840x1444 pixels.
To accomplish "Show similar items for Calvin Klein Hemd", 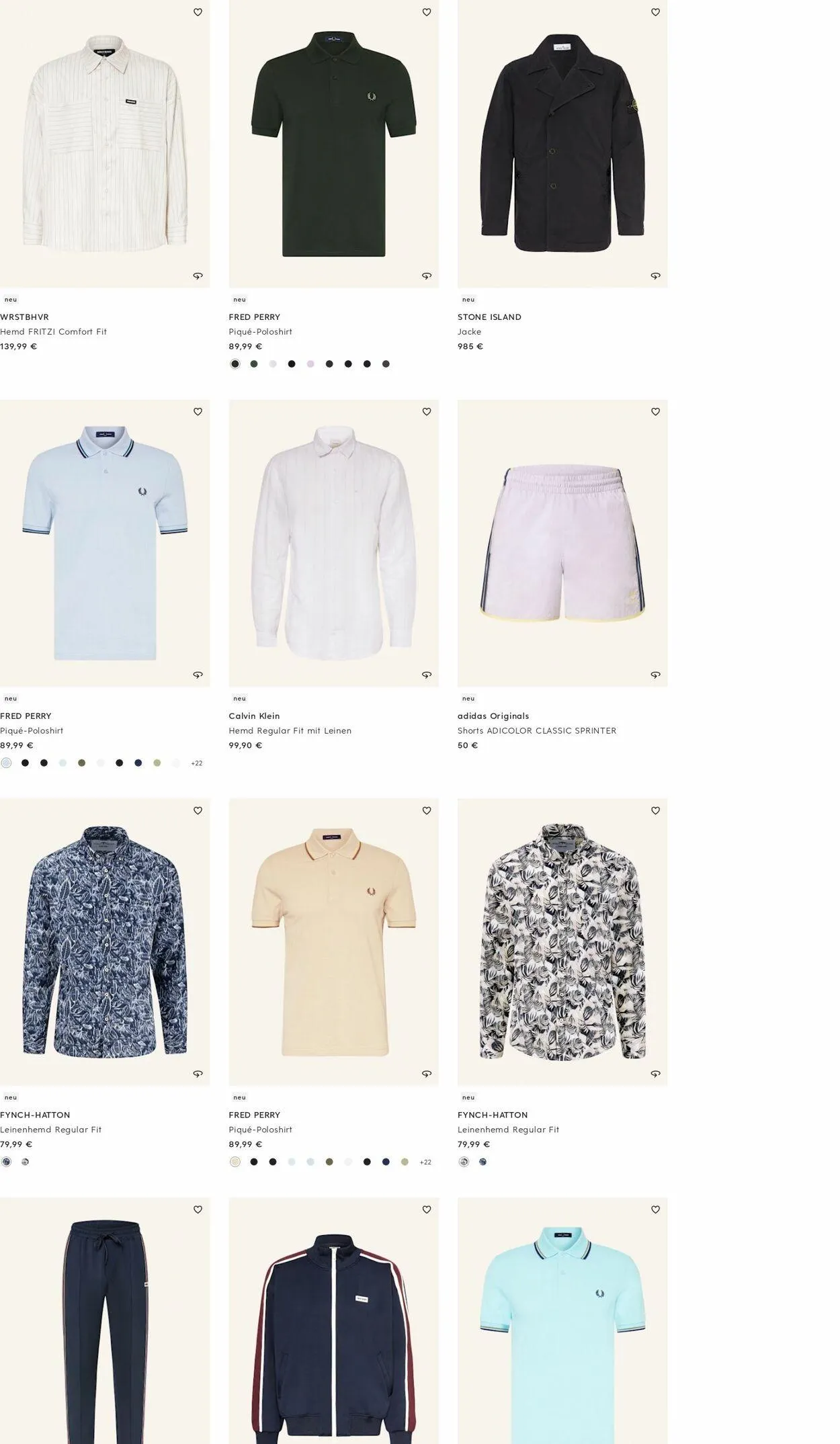I will [x=426, y=675].
